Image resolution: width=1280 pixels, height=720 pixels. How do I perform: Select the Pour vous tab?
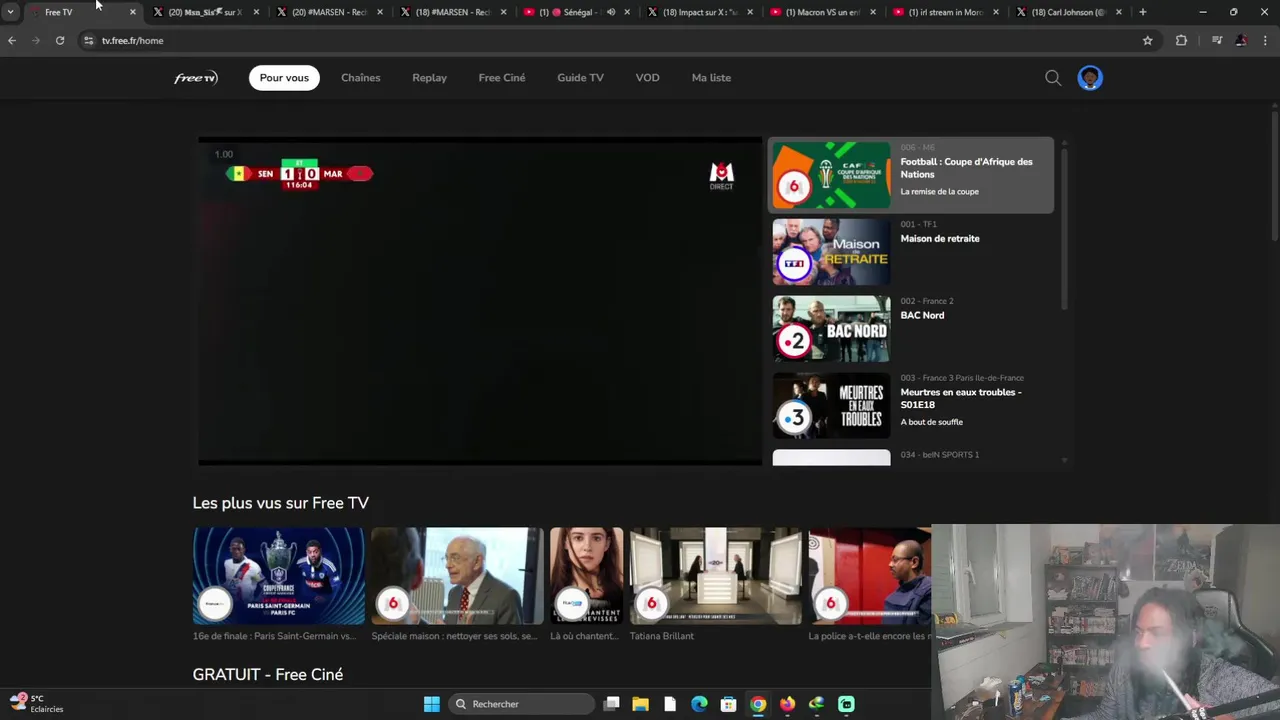tap(284, 78)
